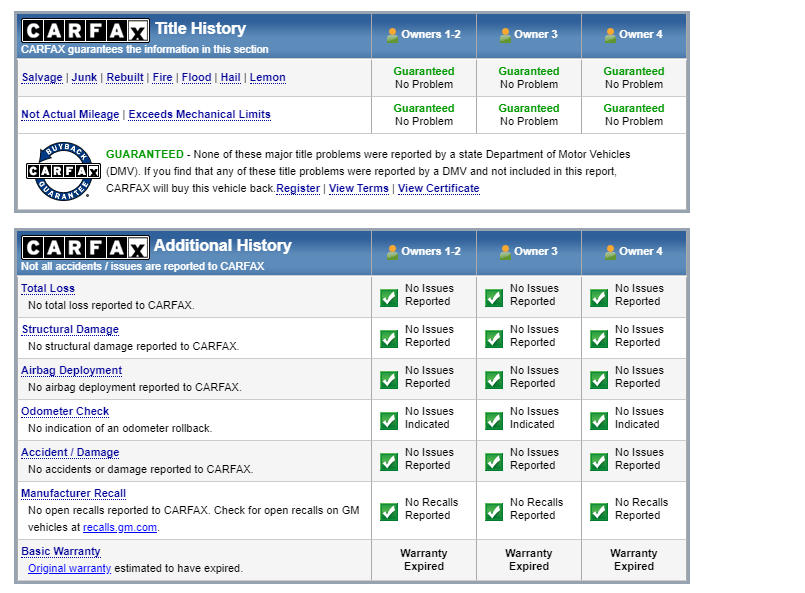
Task: Select the Odometer Check checkmark for Owners 1-2
Action: pyautogui.click(x=389, y=421)
